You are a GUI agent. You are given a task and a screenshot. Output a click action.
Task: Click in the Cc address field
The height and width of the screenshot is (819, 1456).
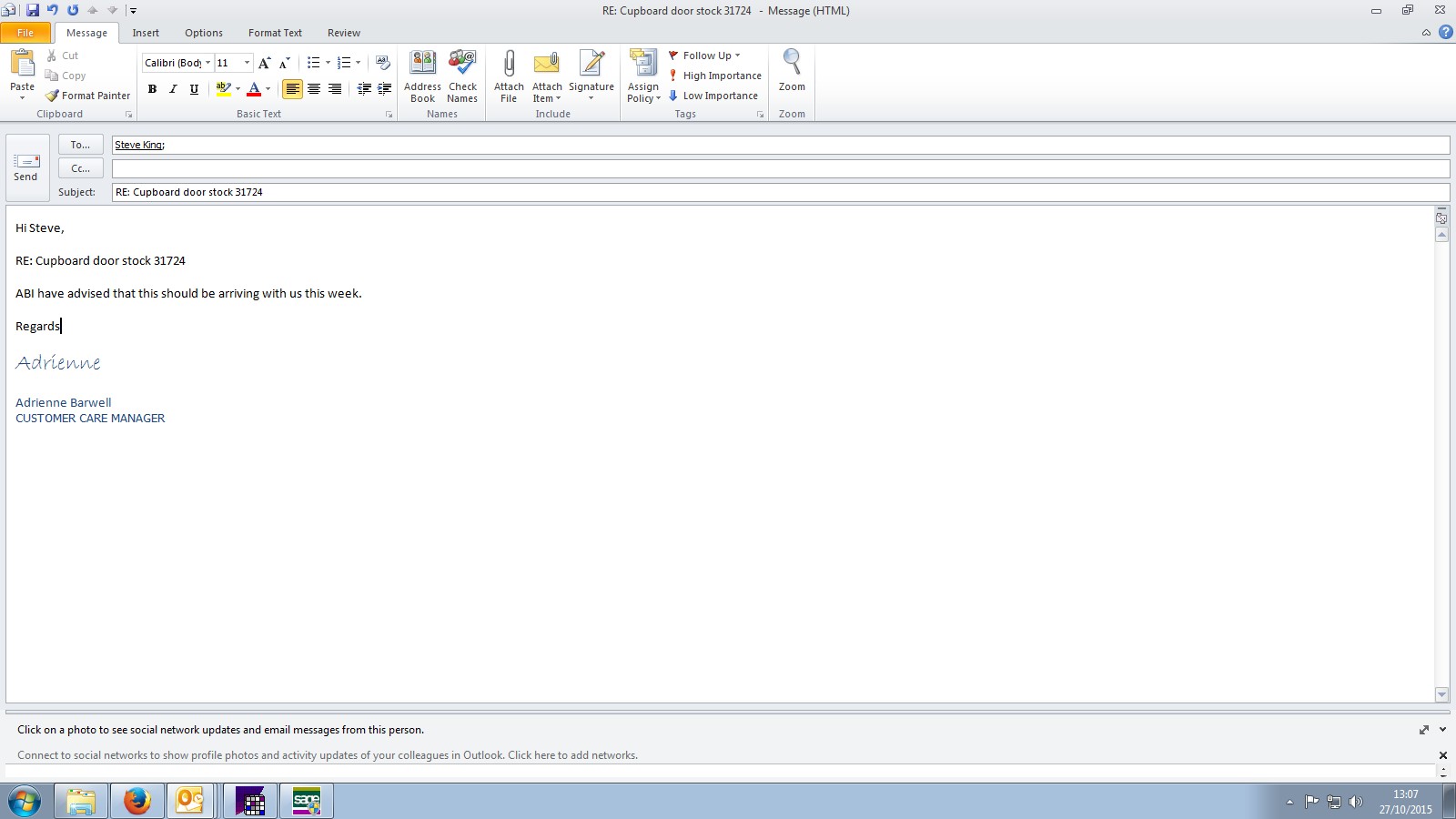point(781,168)
